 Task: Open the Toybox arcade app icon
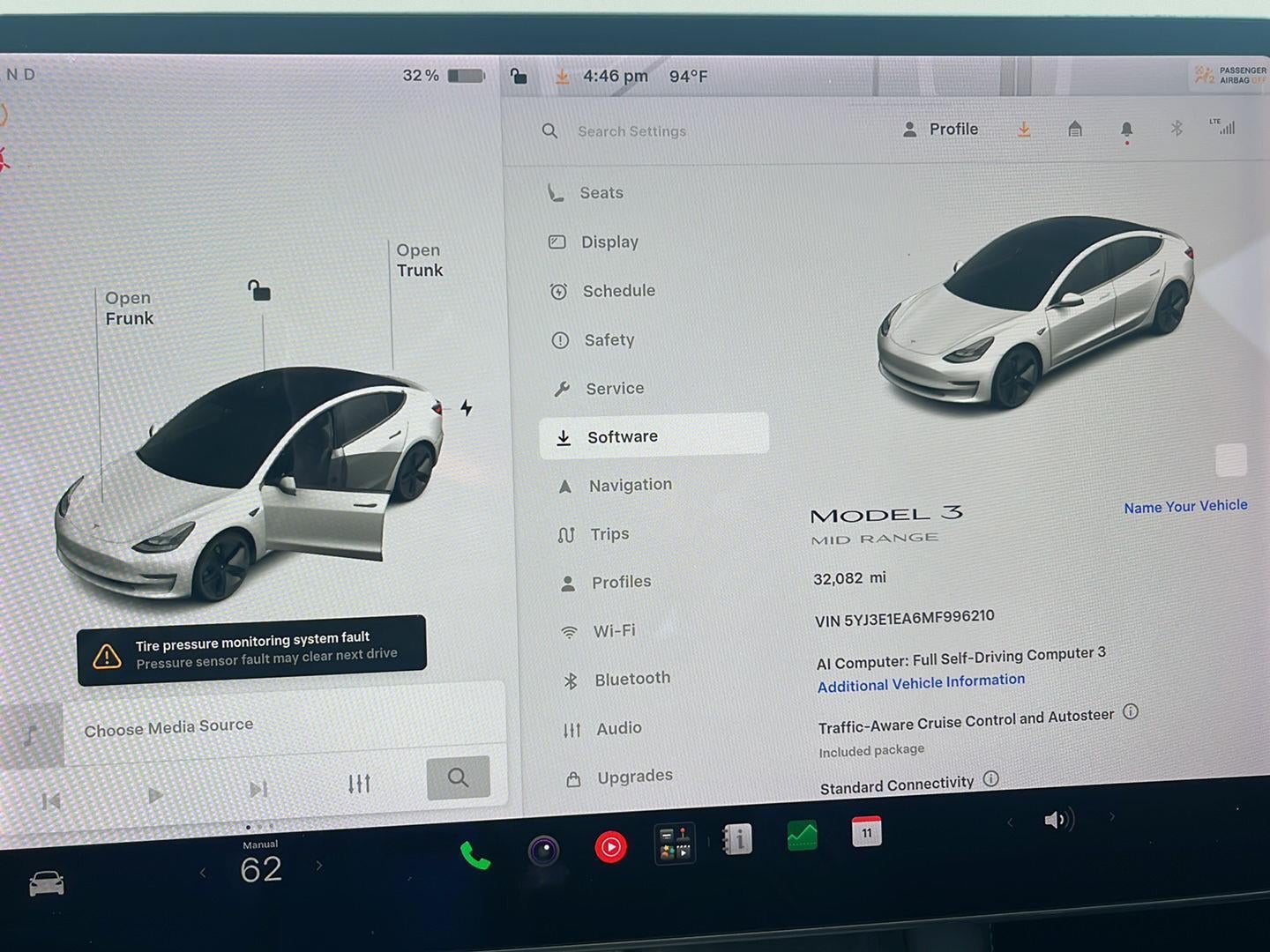pos(675,844)
